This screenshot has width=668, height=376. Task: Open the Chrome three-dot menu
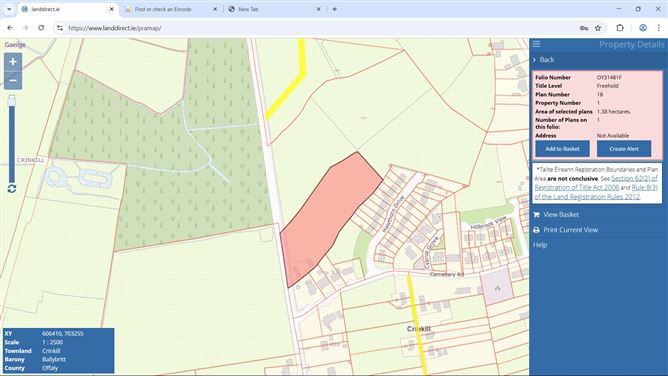point(659,28)
